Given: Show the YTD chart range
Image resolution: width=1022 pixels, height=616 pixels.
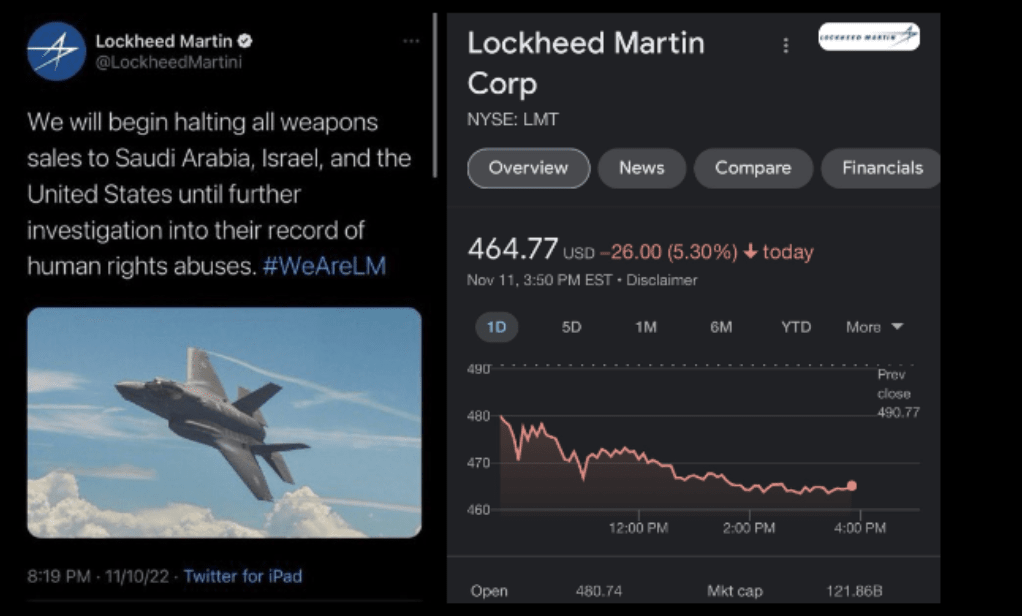Looking at the screenshot, I should tap(796, 327).
